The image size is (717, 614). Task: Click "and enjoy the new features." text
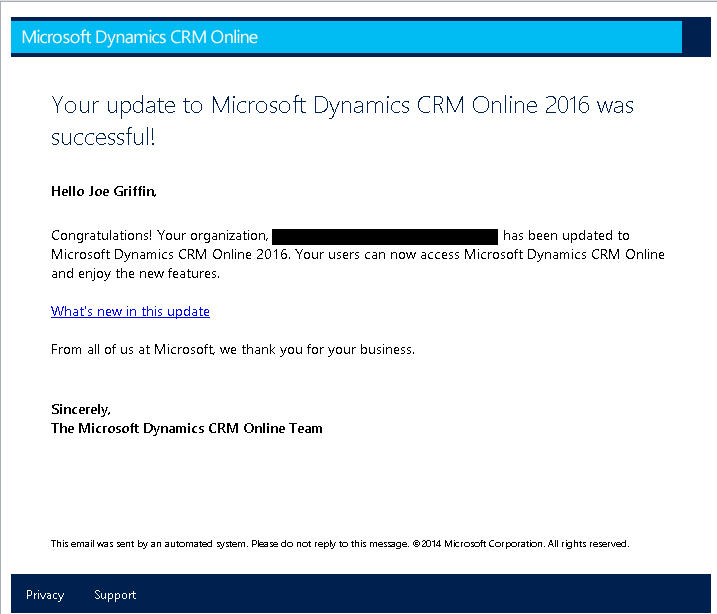[x=135, y=273]
